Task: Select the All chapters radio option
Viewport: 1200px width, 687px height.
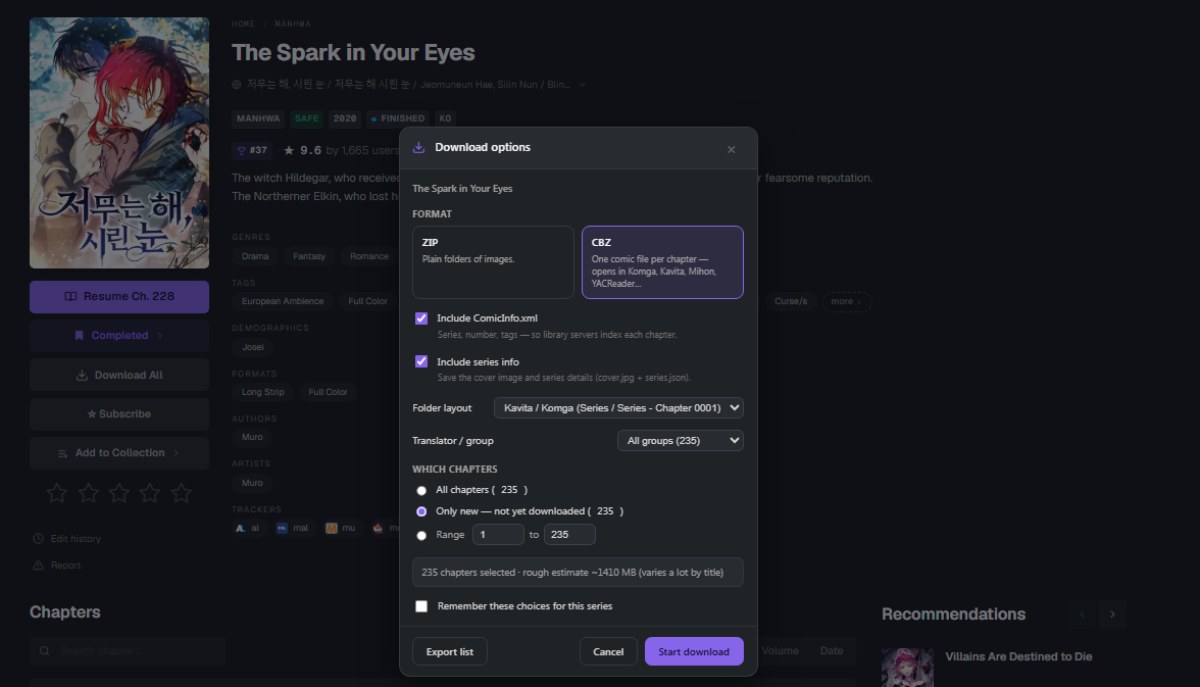Action: [x=421, y=490]
